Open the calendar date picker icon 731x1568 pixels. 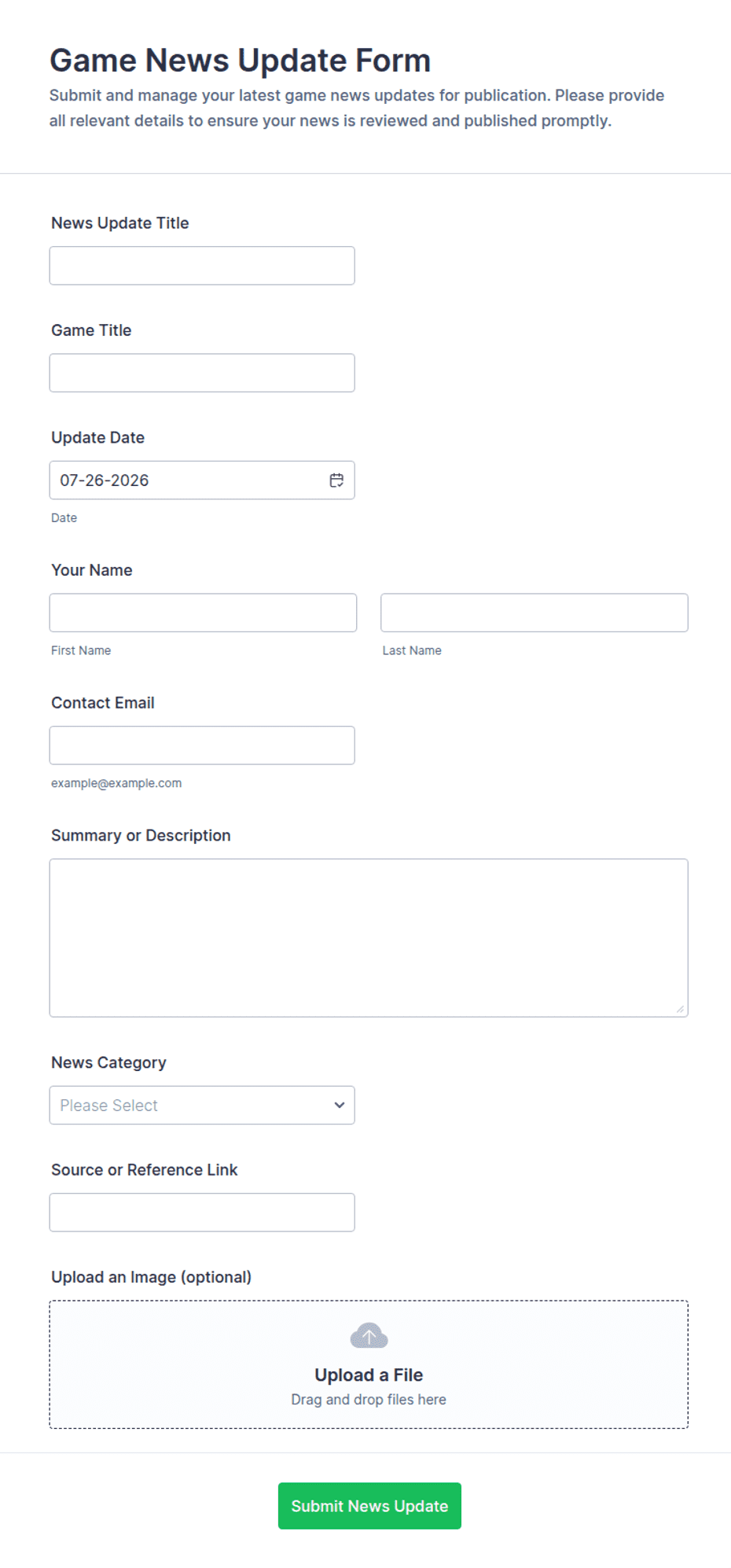point(336,480)
